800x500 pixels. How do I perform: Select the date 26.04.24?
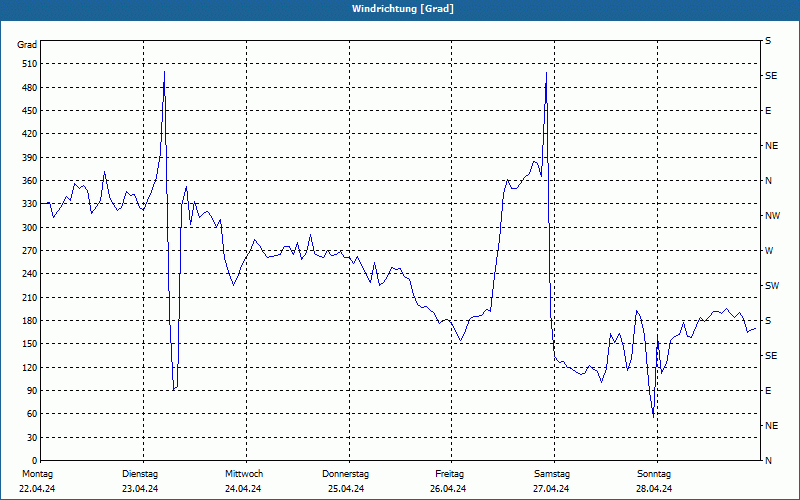pos(448,489)
